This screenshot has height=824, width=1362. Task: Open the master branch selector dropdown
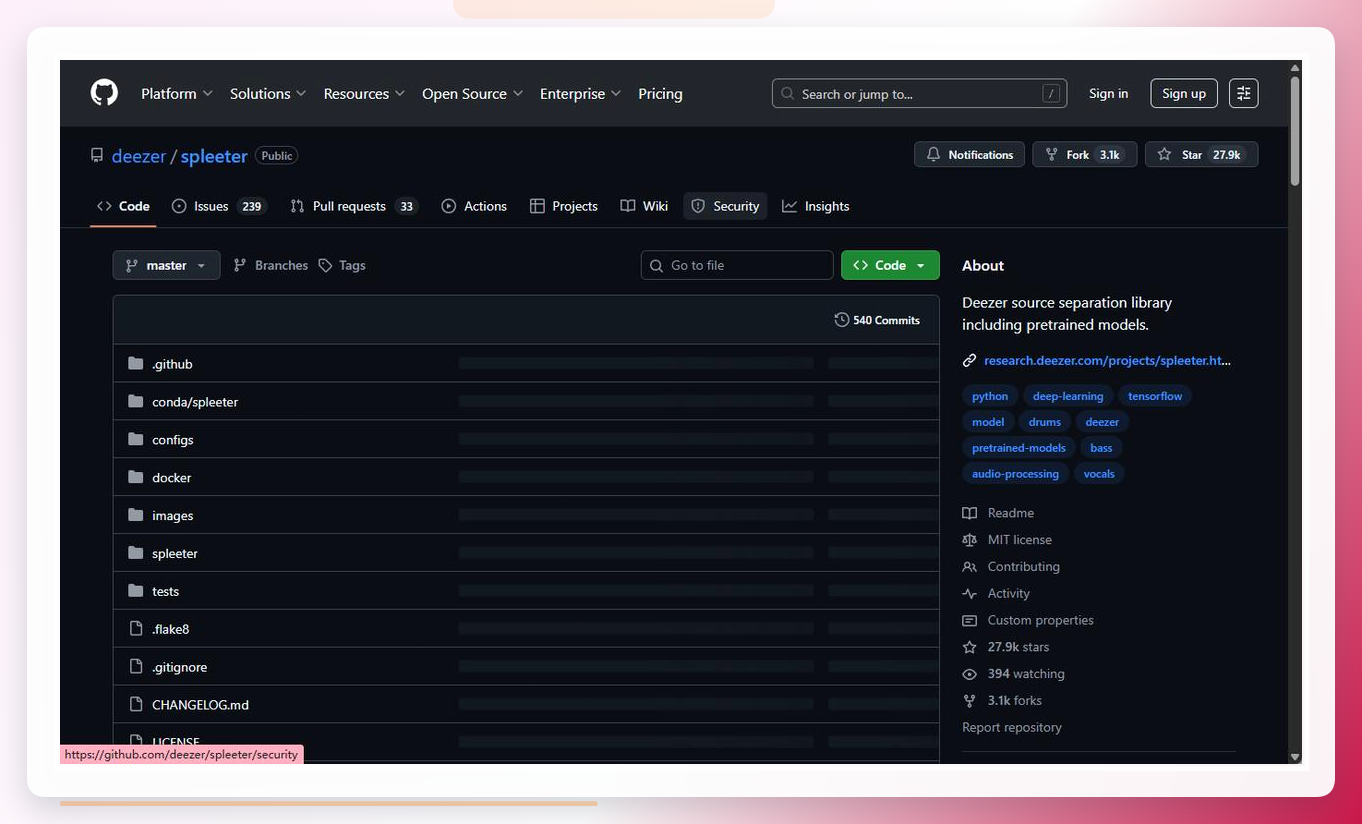[x=166, y=265]
